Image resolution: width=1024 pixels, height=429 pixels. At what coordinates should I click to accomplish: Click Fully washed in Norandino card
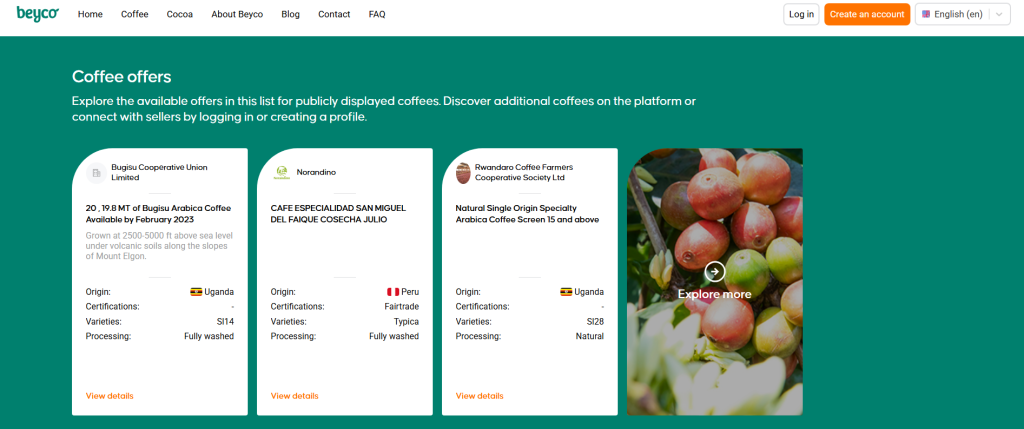point(394,336)
